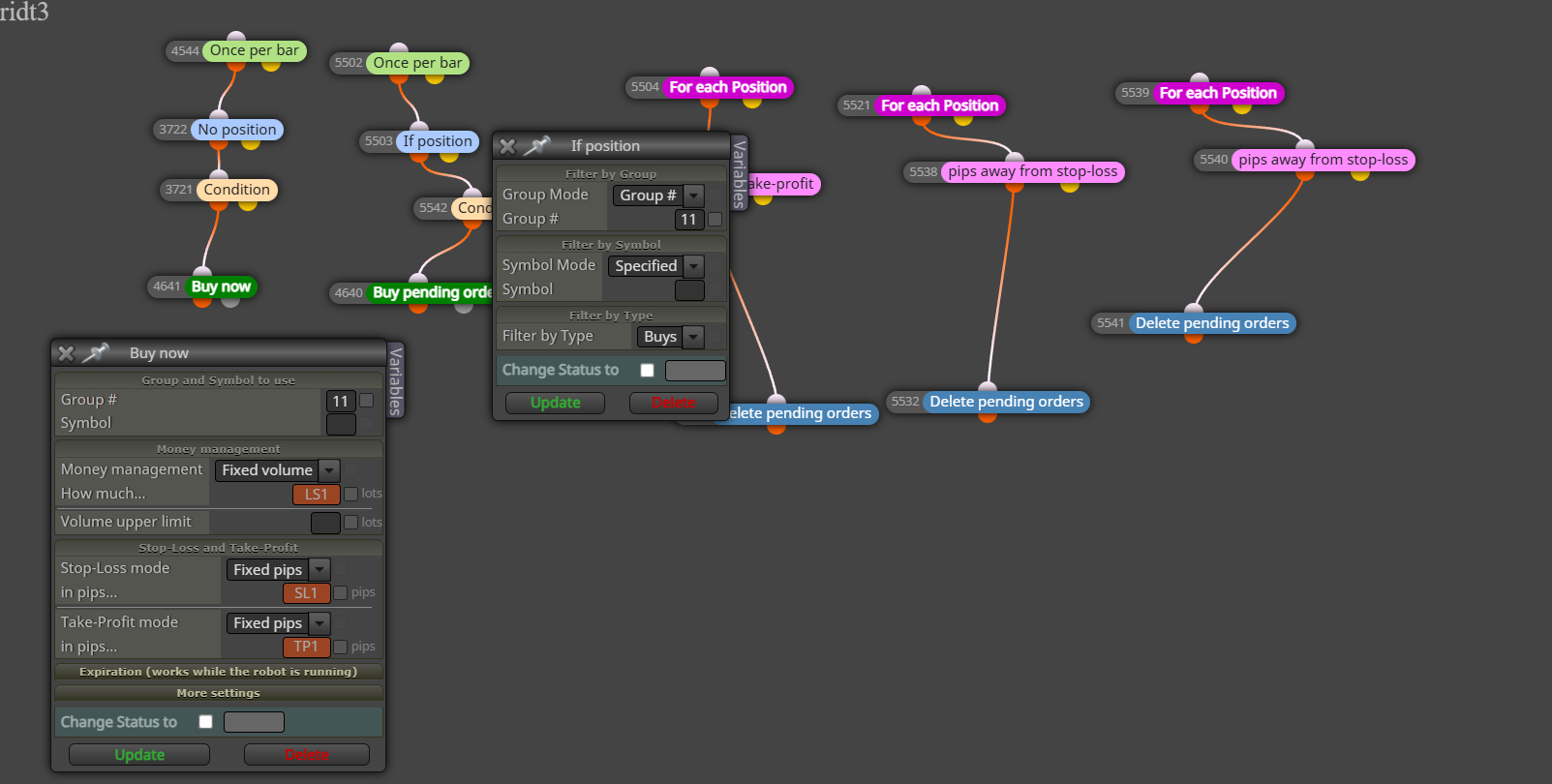Click yellow output port of For each Position 5521
This screenshot has width=1552, height=784.
click(x=963, y=119)
